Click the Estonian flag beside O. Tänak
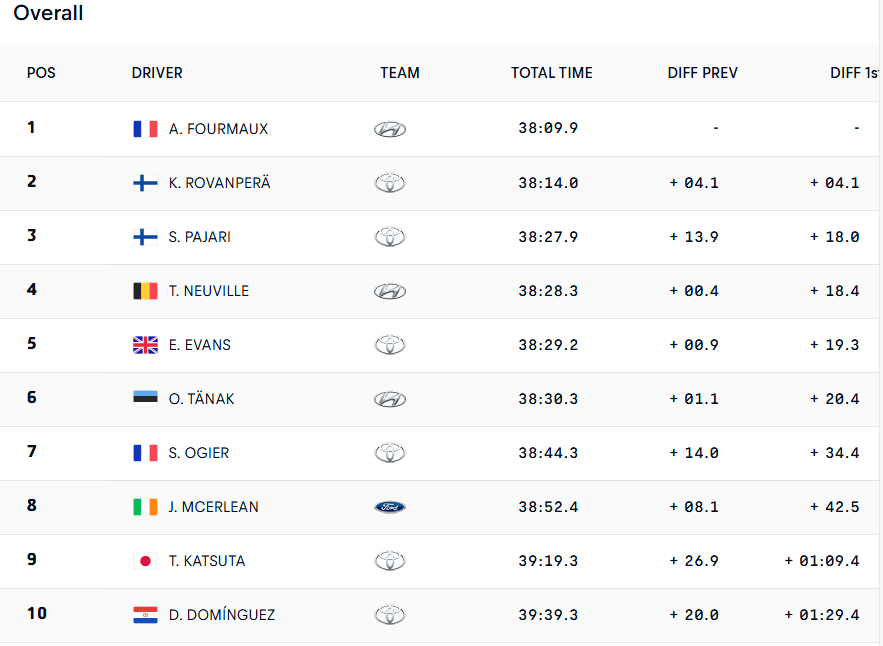Viewport: 883px width, 646px height. pyautogui.click(x=145, y=399)
